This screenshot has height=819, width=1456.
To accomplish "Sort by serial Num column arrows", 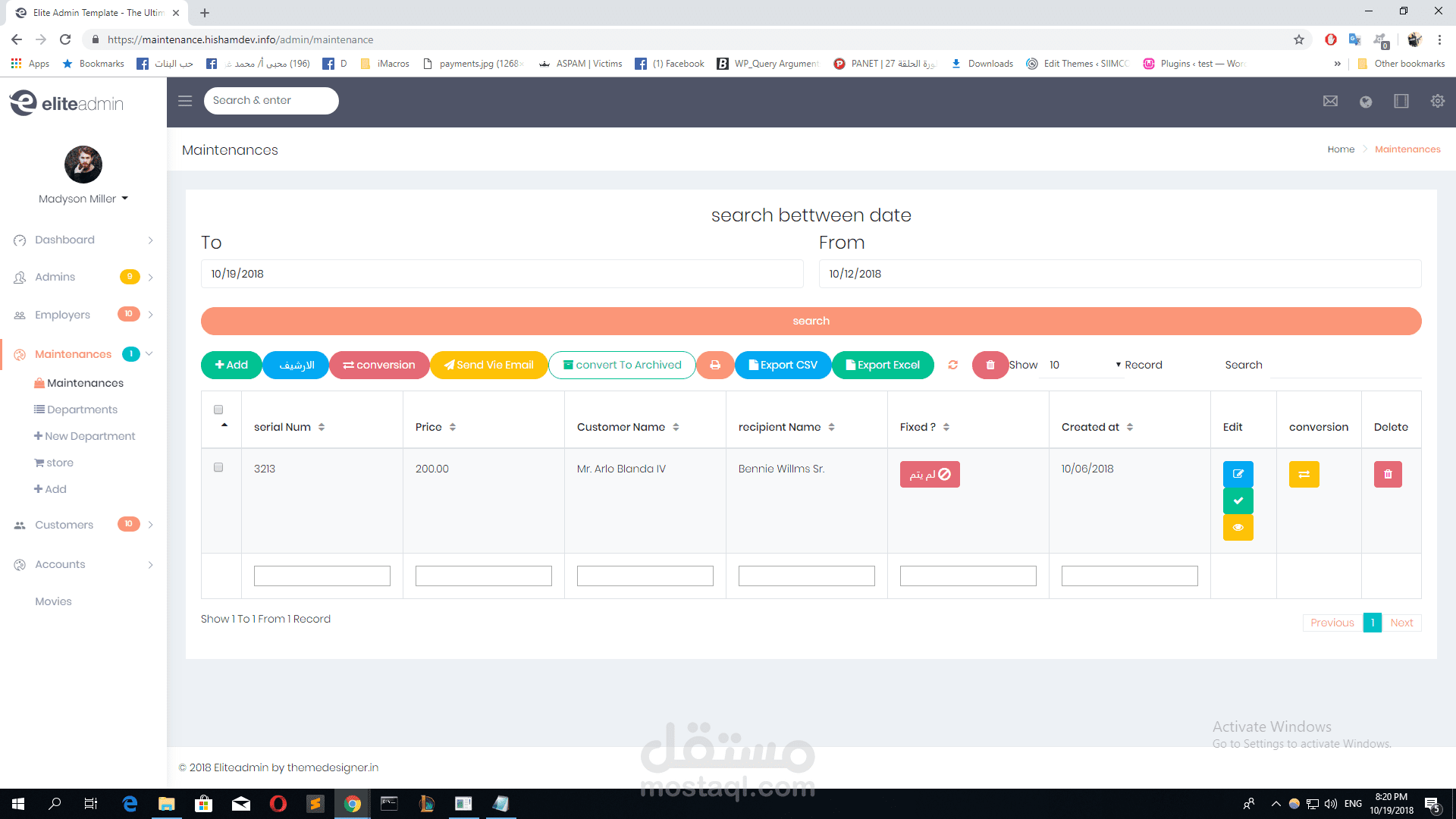I will pos(322,427).
